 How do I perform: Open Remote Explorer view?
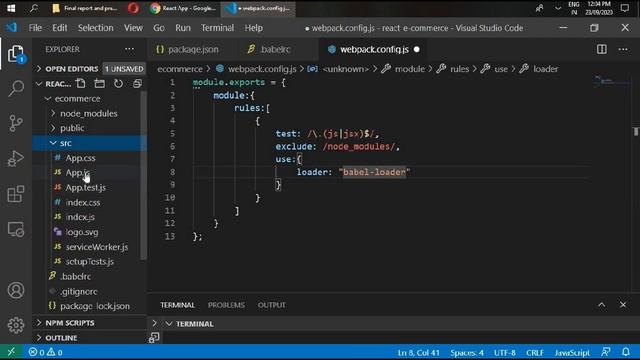(x=16, y=229)
